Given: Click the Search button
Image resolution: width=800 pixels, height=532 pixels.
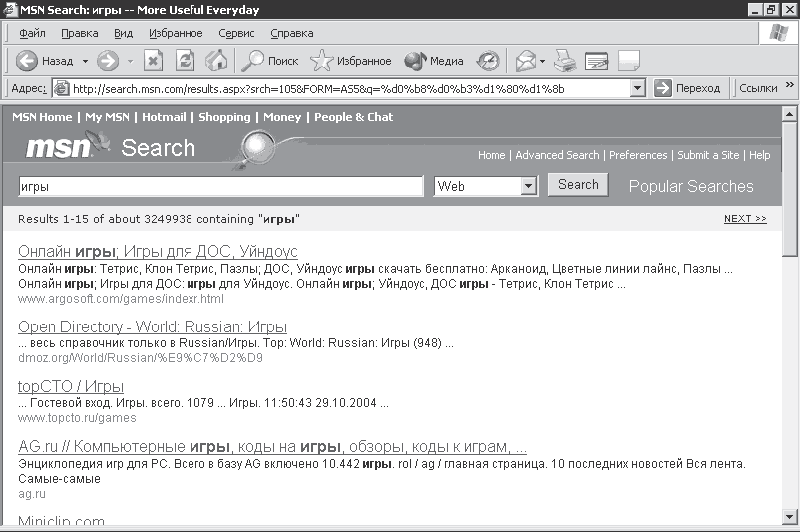Looking at the screenshot, I should point(578,185).
